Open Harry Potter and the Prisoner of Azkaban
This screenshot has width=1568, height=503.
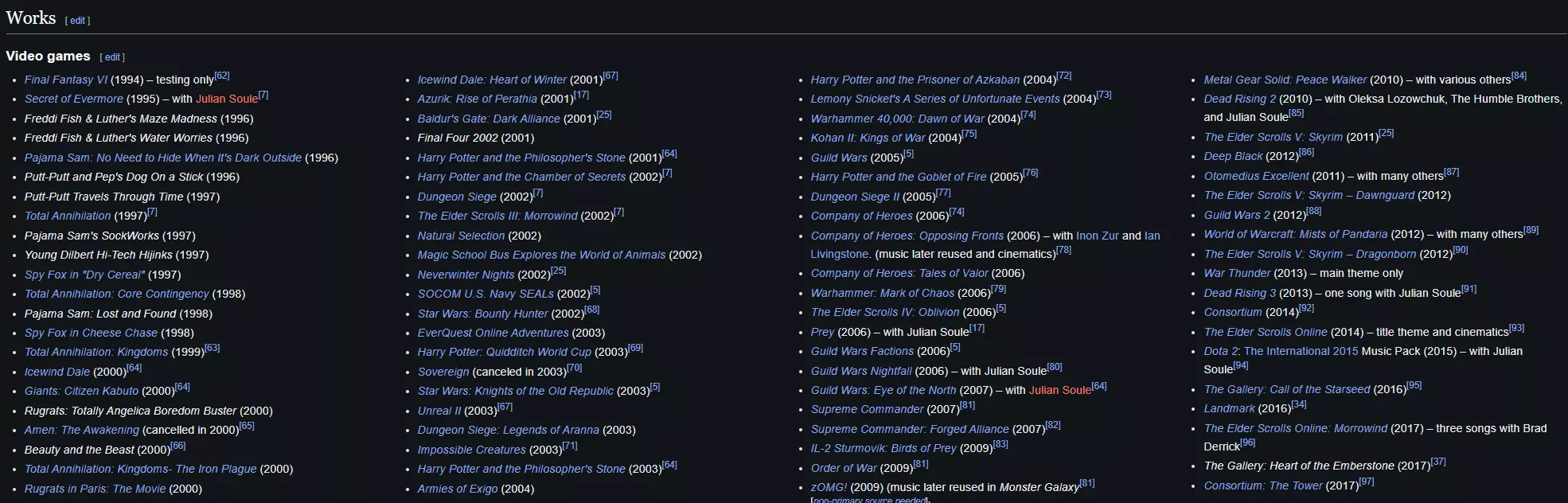click(915, 80)
